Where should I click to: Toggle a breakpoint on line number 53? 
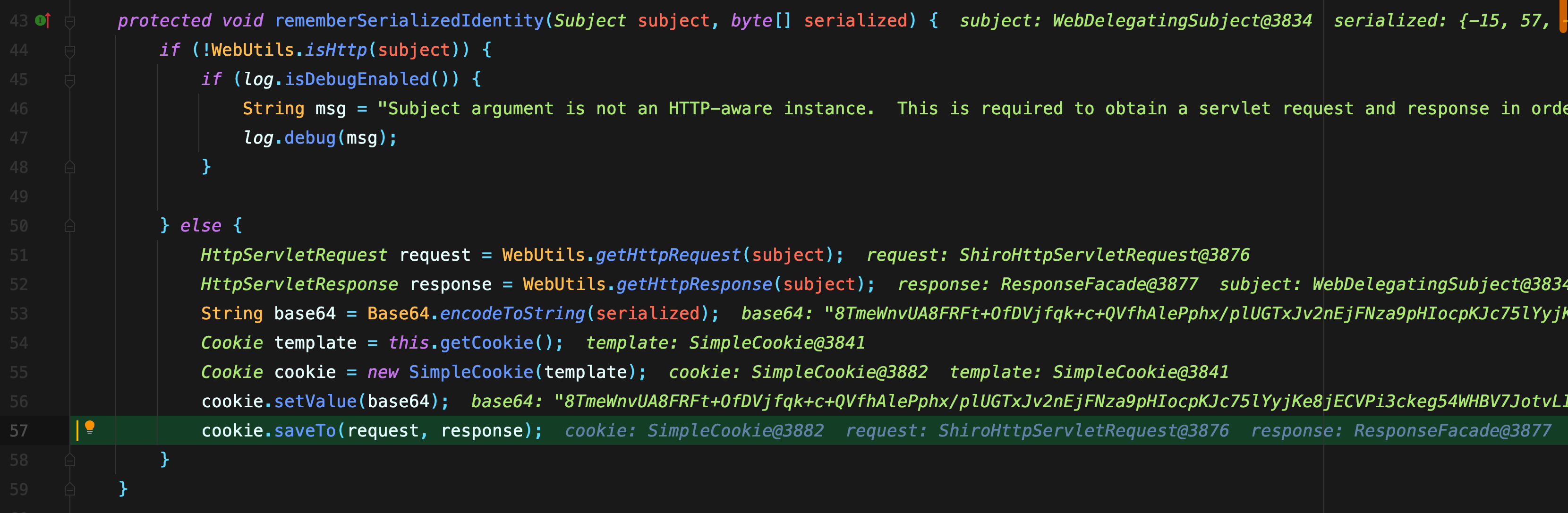click(19, 313)
